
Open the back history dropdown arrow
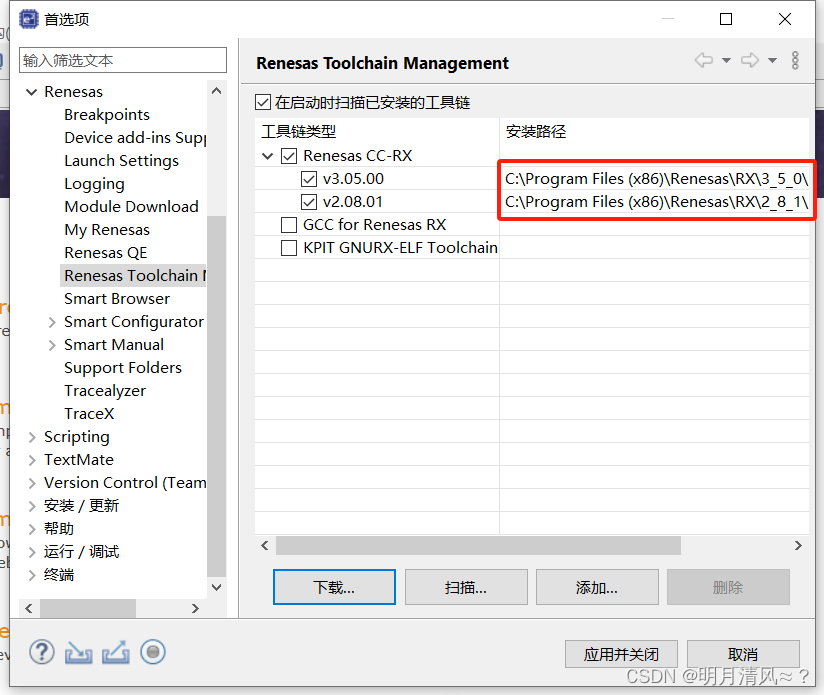coord(726,60)
